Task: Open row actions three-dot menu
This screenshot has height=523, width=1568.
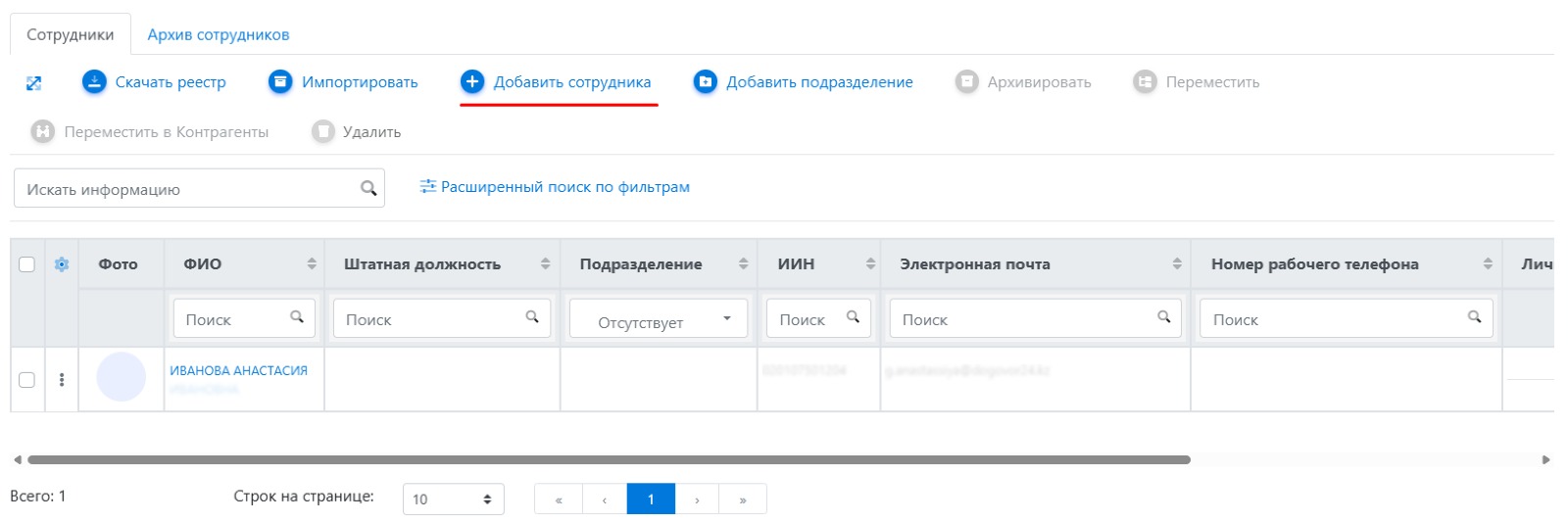Action: [62, 380]
